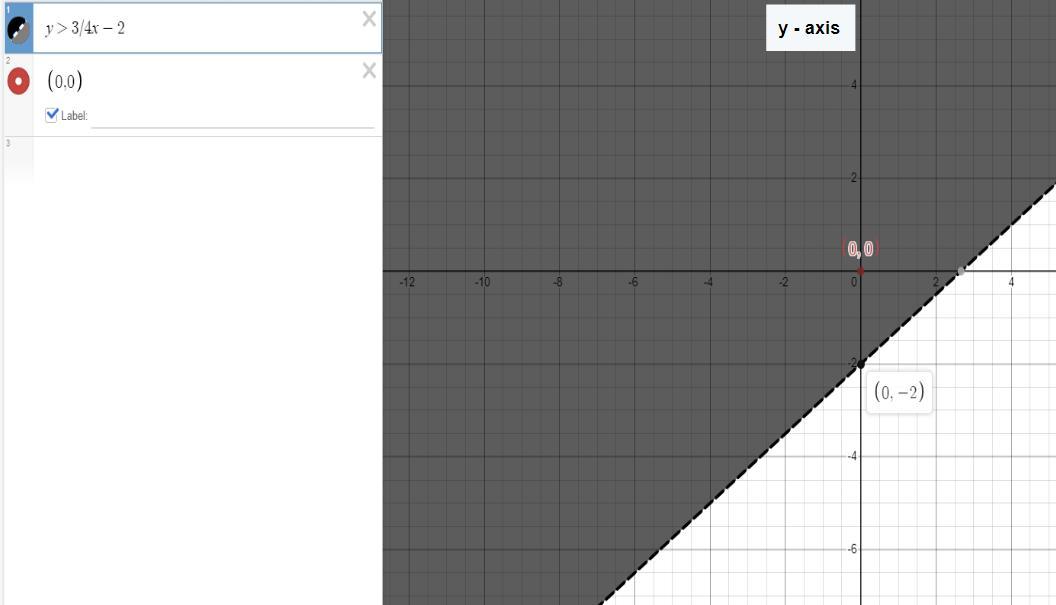Click the y - axis text box
This screenshot has height=605, width=1056.
pos(810,28)
